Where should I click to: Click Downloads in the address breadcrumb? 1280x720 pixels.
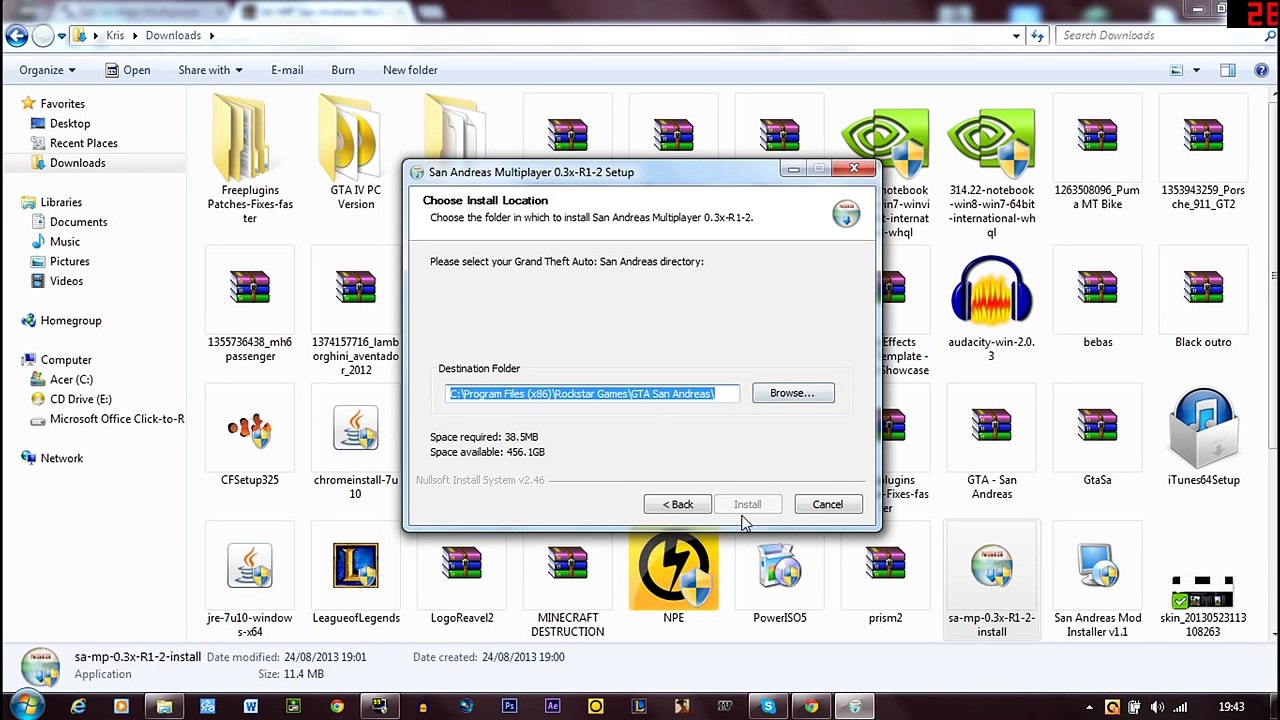[173, 35]
